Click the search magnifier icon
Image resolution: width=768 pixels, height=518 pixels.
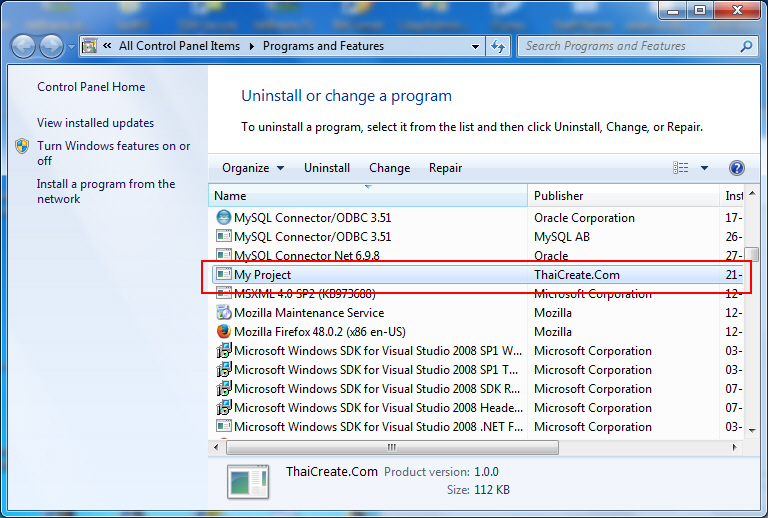pos(746,47)
